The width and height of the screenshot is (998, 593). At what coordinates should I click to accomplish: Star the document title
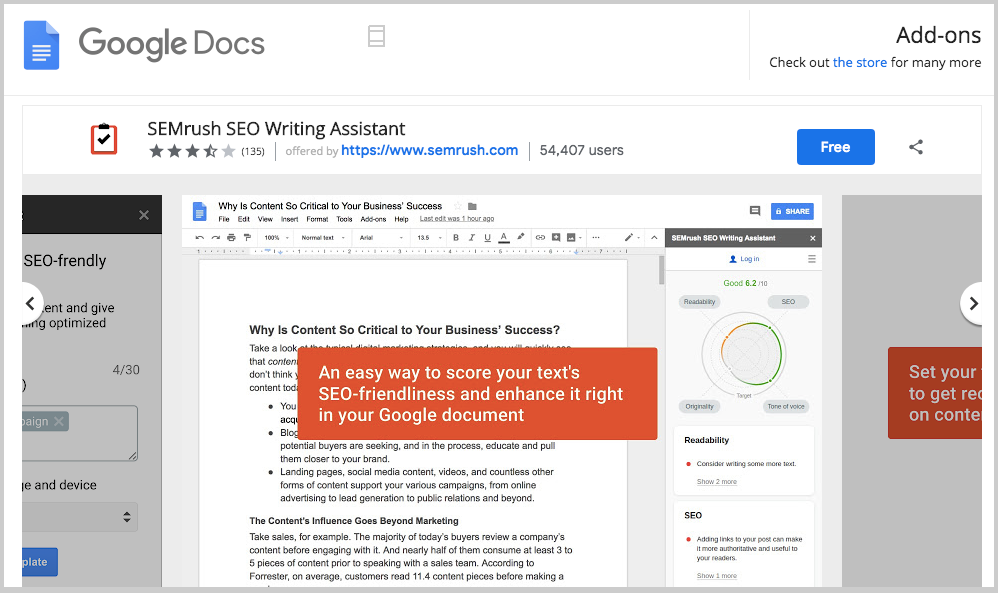[457, 206]
